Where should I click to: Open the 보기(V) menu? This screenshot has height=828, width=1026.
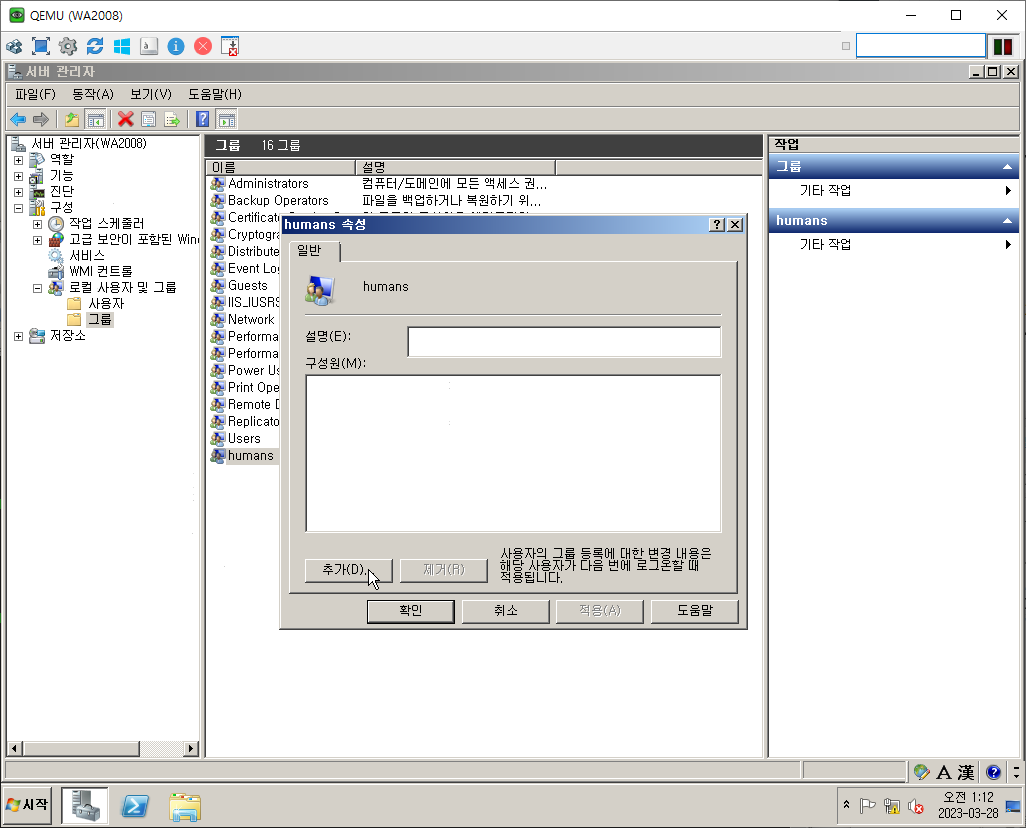click(x=151, y=94)
